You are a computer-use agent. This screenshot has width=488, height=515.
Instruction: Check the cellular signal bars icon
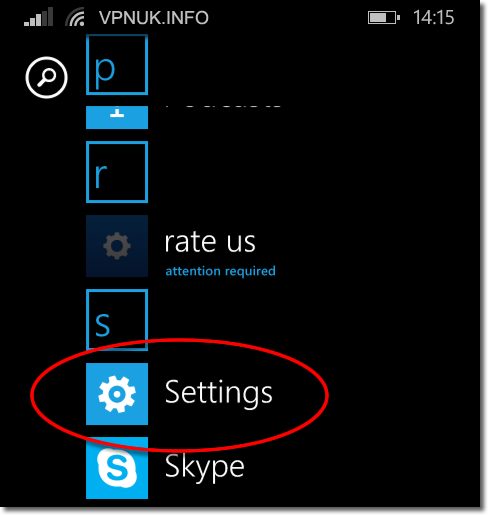point(39,17)
